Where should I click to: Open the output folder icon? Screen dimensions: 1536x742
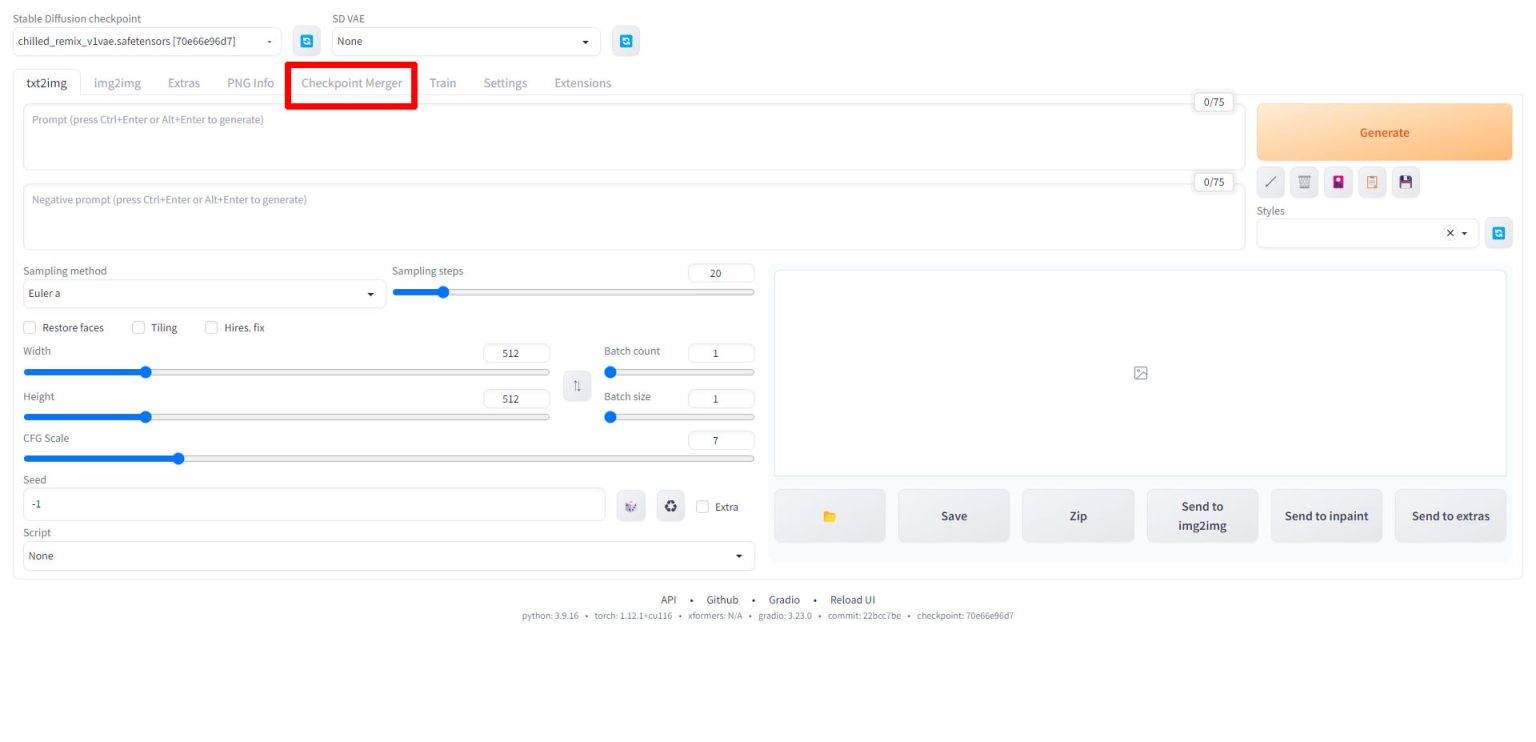[829, 515]
